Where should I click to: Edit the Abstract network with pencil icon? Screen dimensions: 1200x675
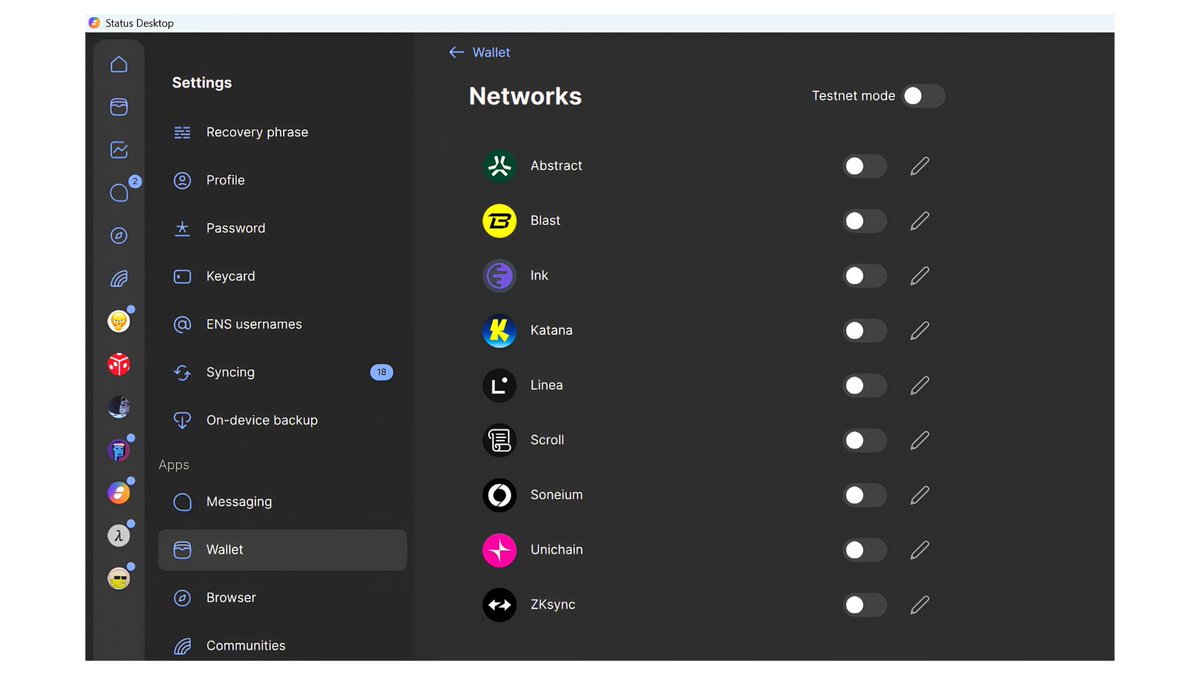[x=920, y=166]
